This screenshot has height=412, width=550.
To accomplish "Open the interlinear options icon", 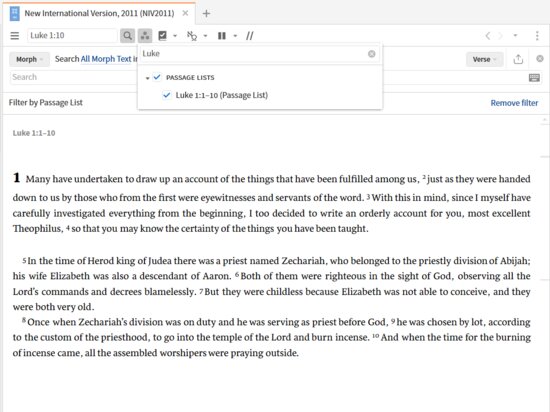I will (x=192, y=35).
